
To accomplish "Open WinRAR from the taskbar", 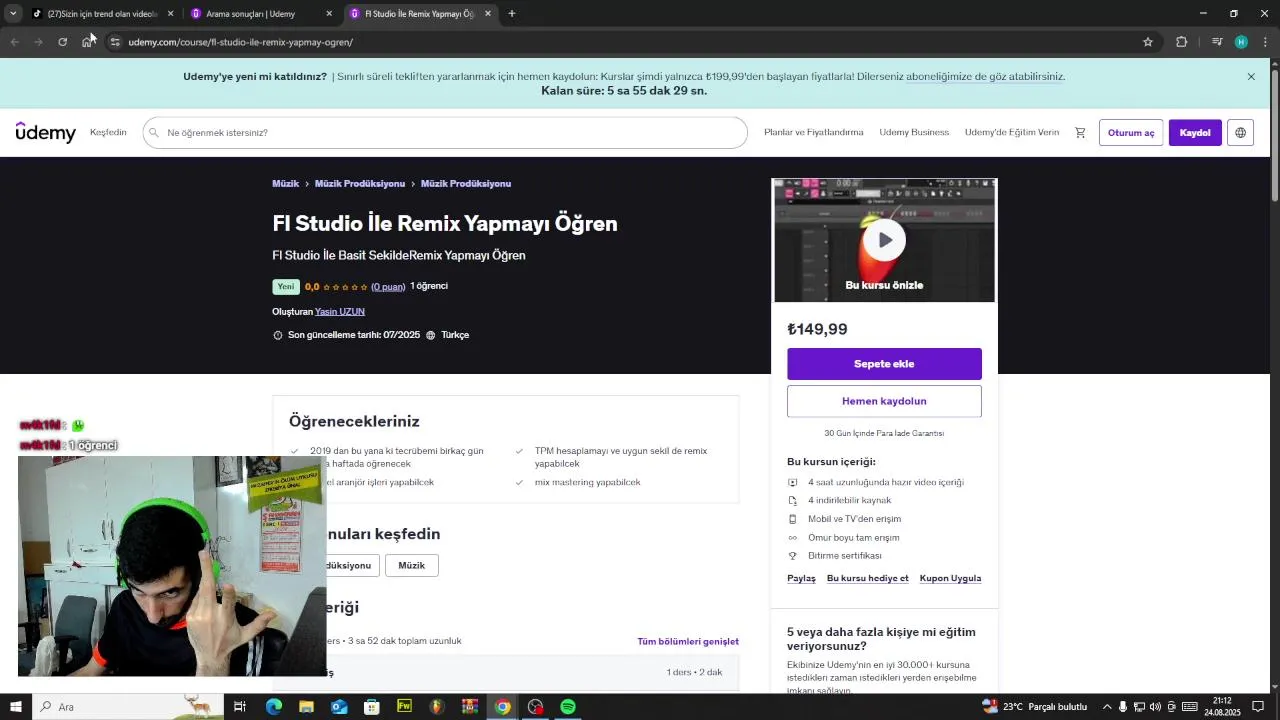I will (x=470, y=707).
